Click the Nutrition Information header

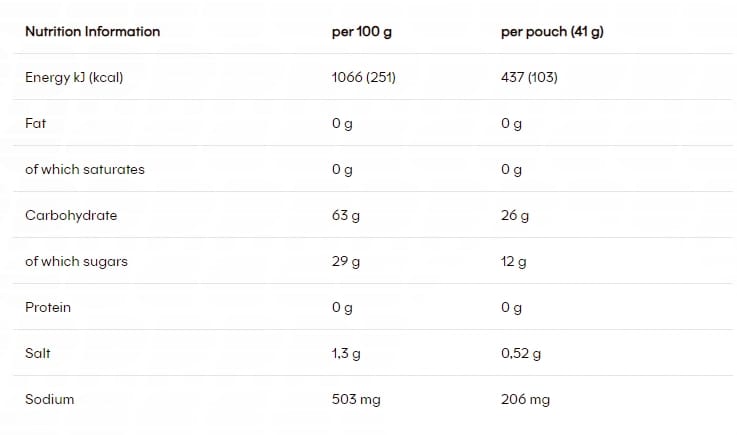(92, 31)
